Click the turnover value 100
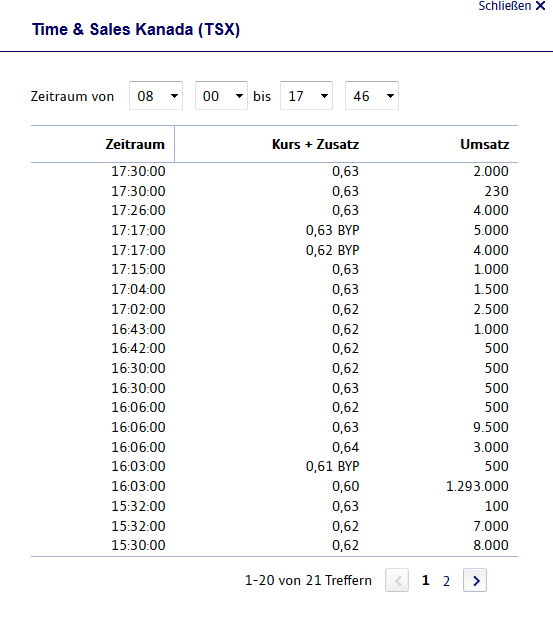The width and height of the screenshot is (553, 636). [x=497, y=507]
